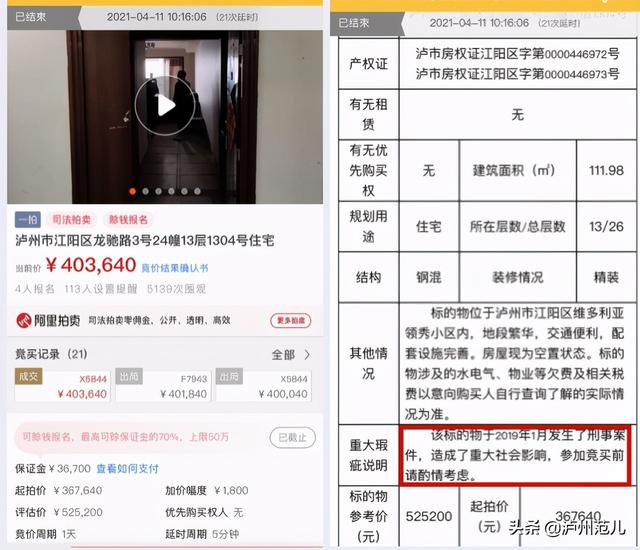Image resolution: width=640 pixels, height=550 pixels.
Task: Click the 竞价周期 1天 text
Action: [x=45, y=534]
